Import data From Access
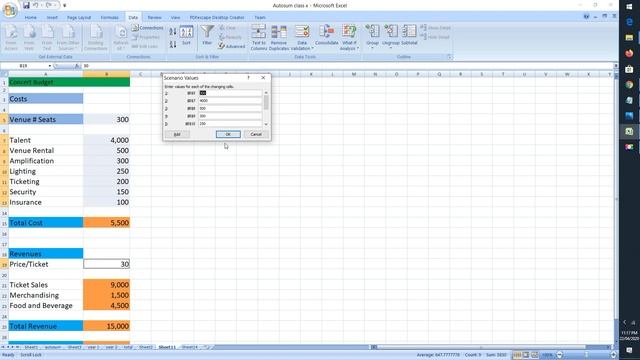This screenshot has height=360, width=640. point(11,38)
